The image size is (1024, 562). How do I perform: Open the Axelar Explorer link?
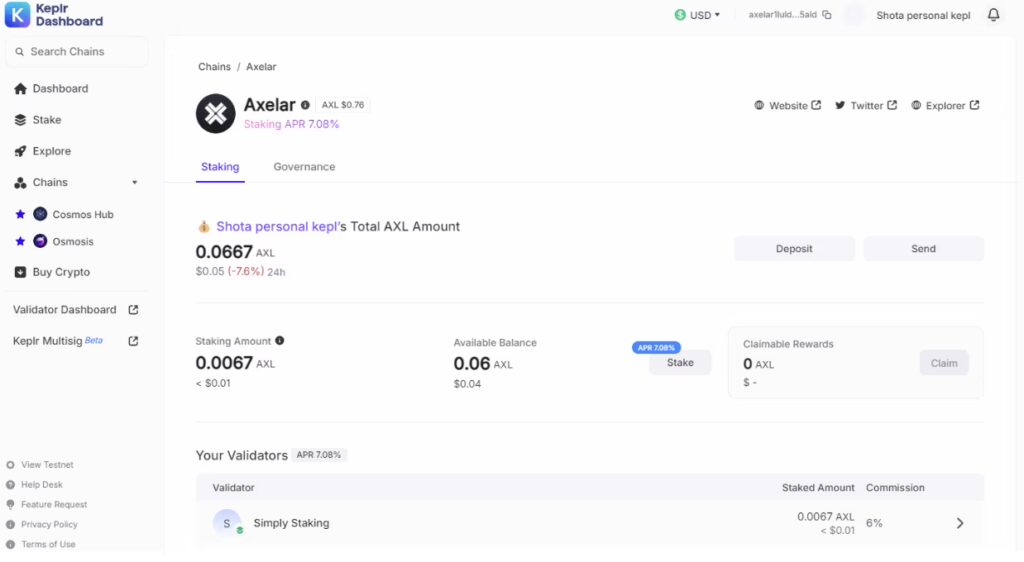click(945, 105)
